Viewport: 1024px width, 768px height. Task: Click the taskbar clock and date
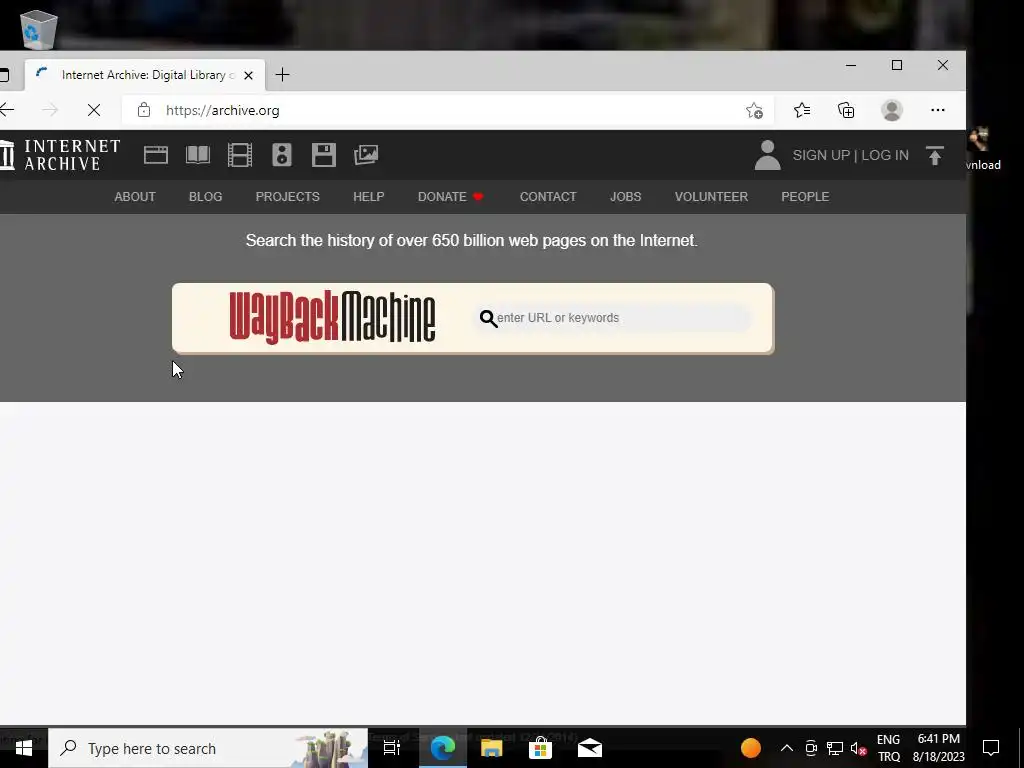(938, 748)
